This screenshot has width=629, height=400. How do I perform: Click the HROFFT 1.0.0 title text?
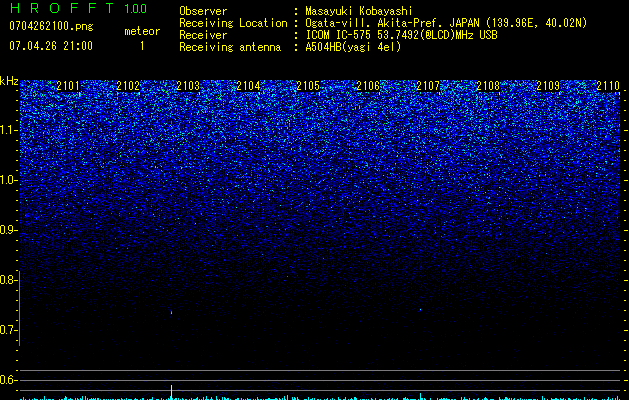click(x=78, y=8)
